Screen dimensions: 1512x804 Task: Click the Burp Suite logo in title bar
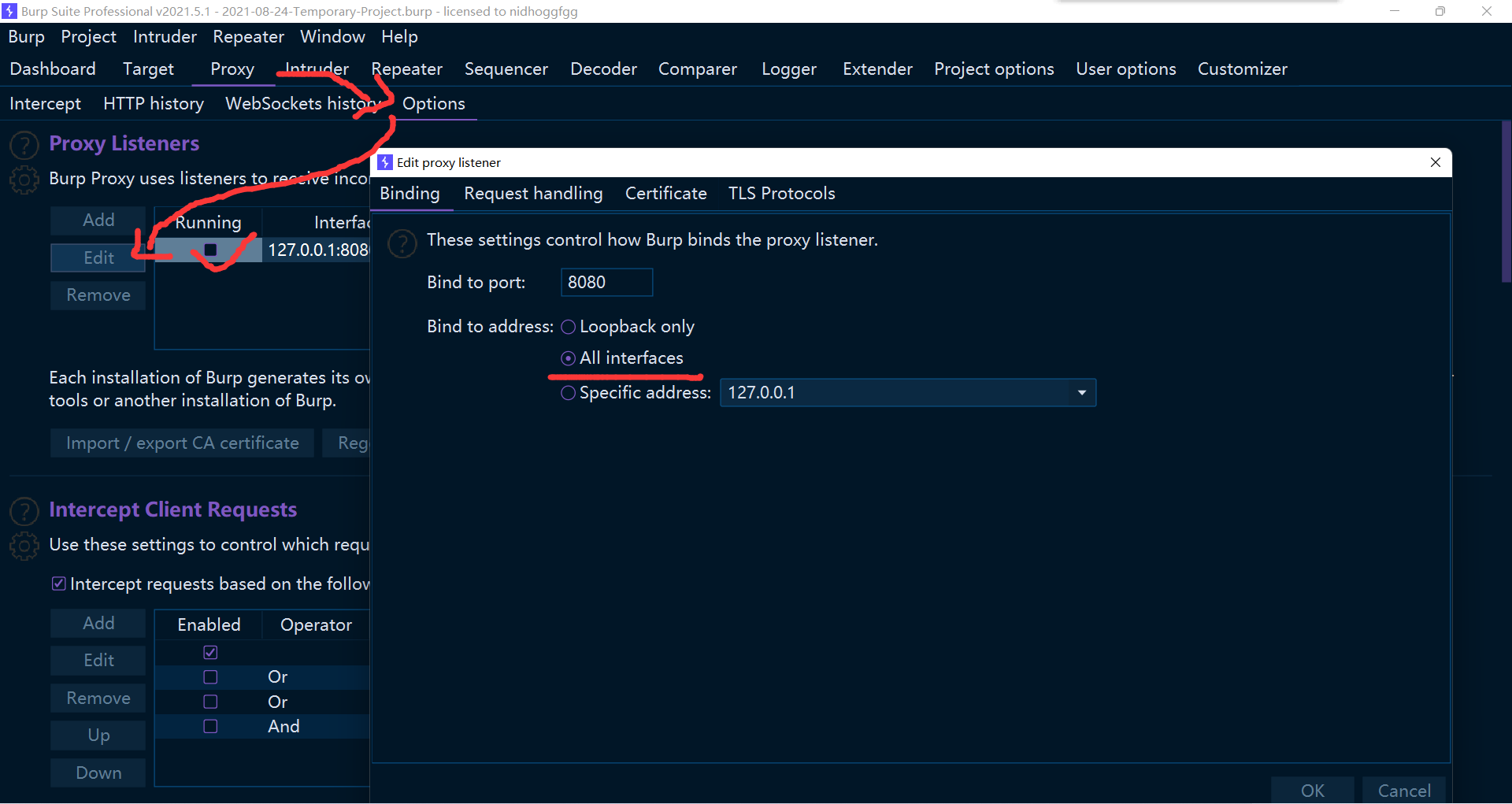coord(9,11)
